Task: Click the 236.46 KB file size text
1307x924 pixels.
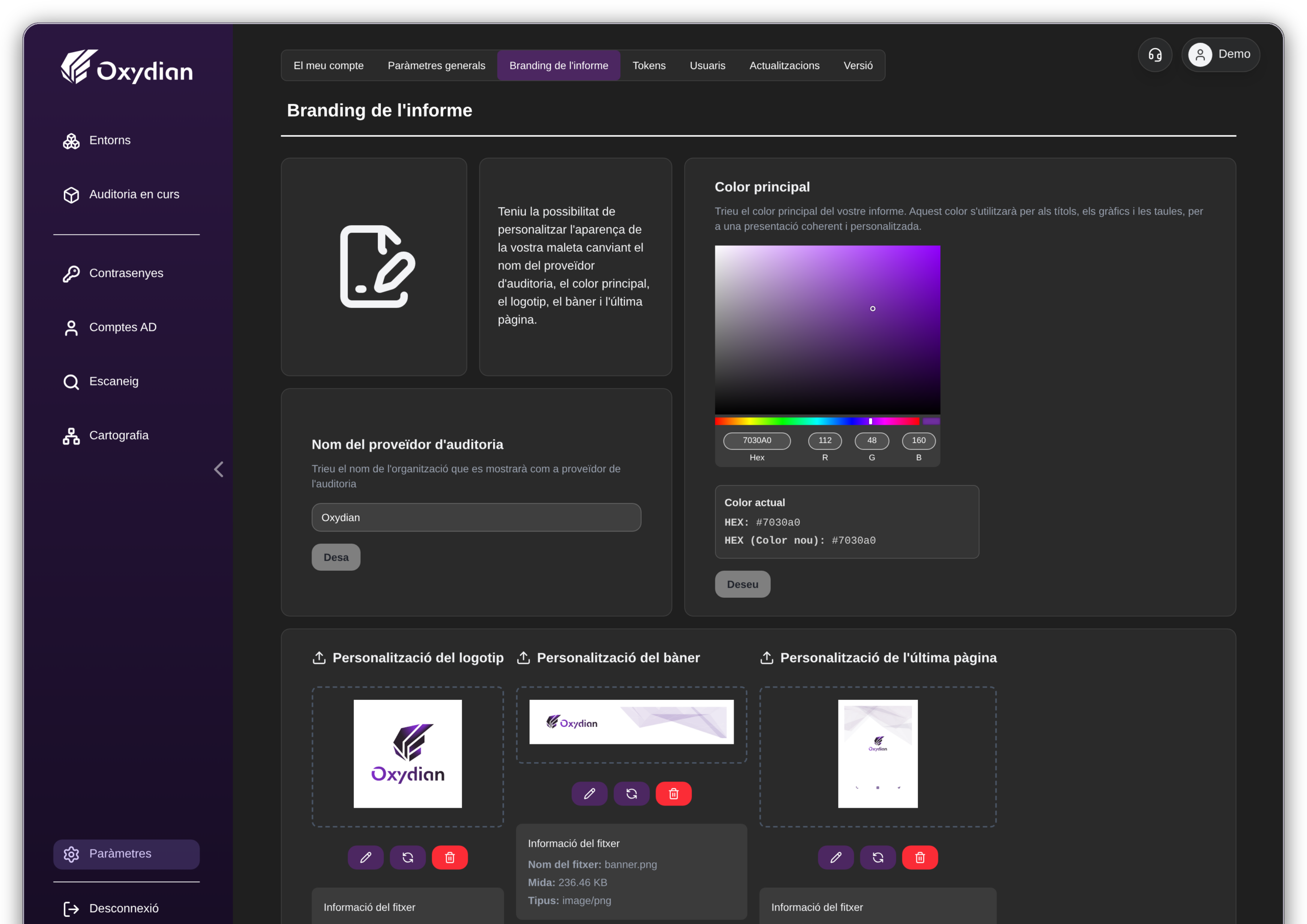Action: pyautogui.click(x=583, y=883)
